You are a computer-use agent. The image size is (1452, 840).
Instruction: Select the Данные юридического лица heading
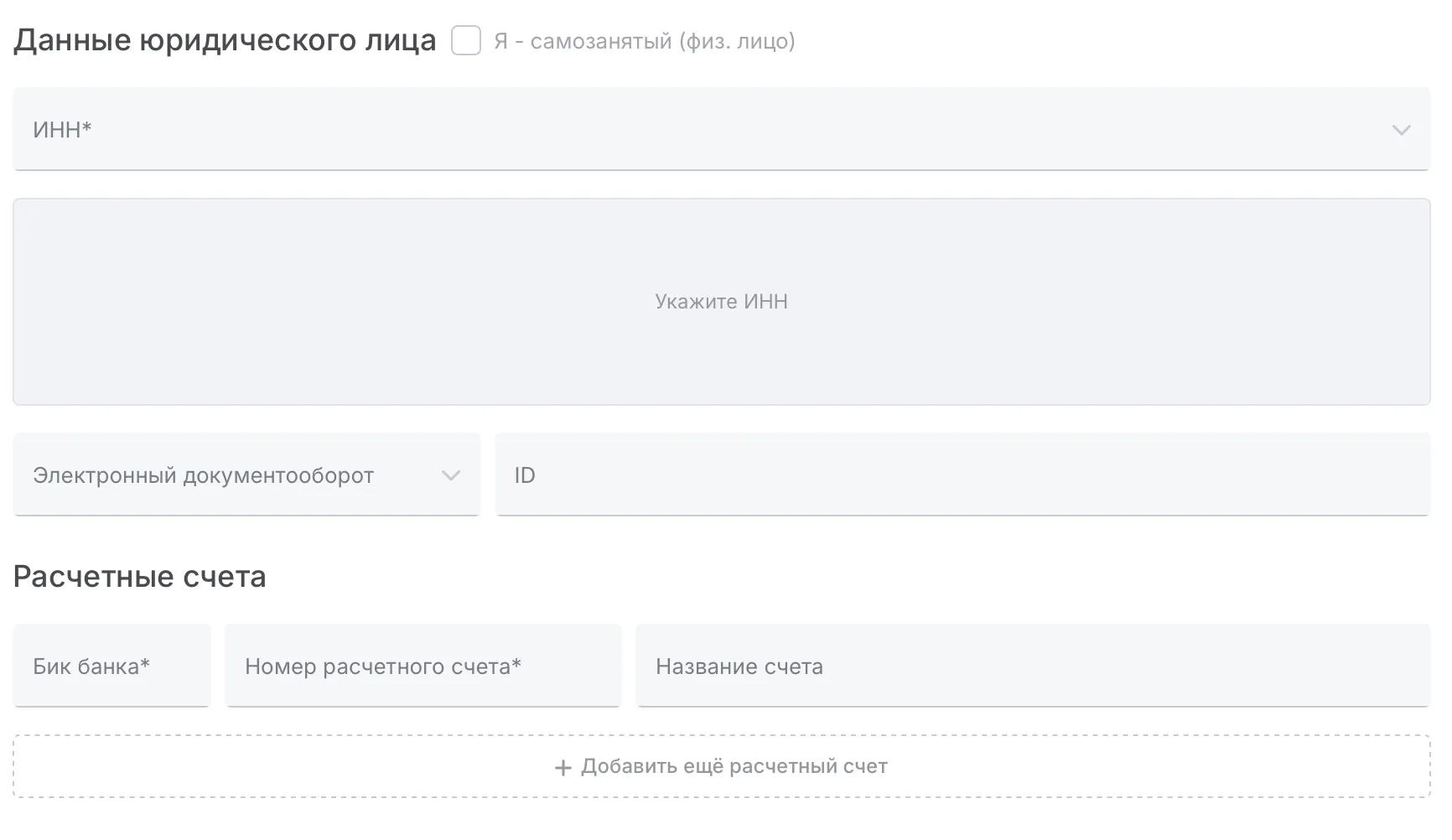224,39
